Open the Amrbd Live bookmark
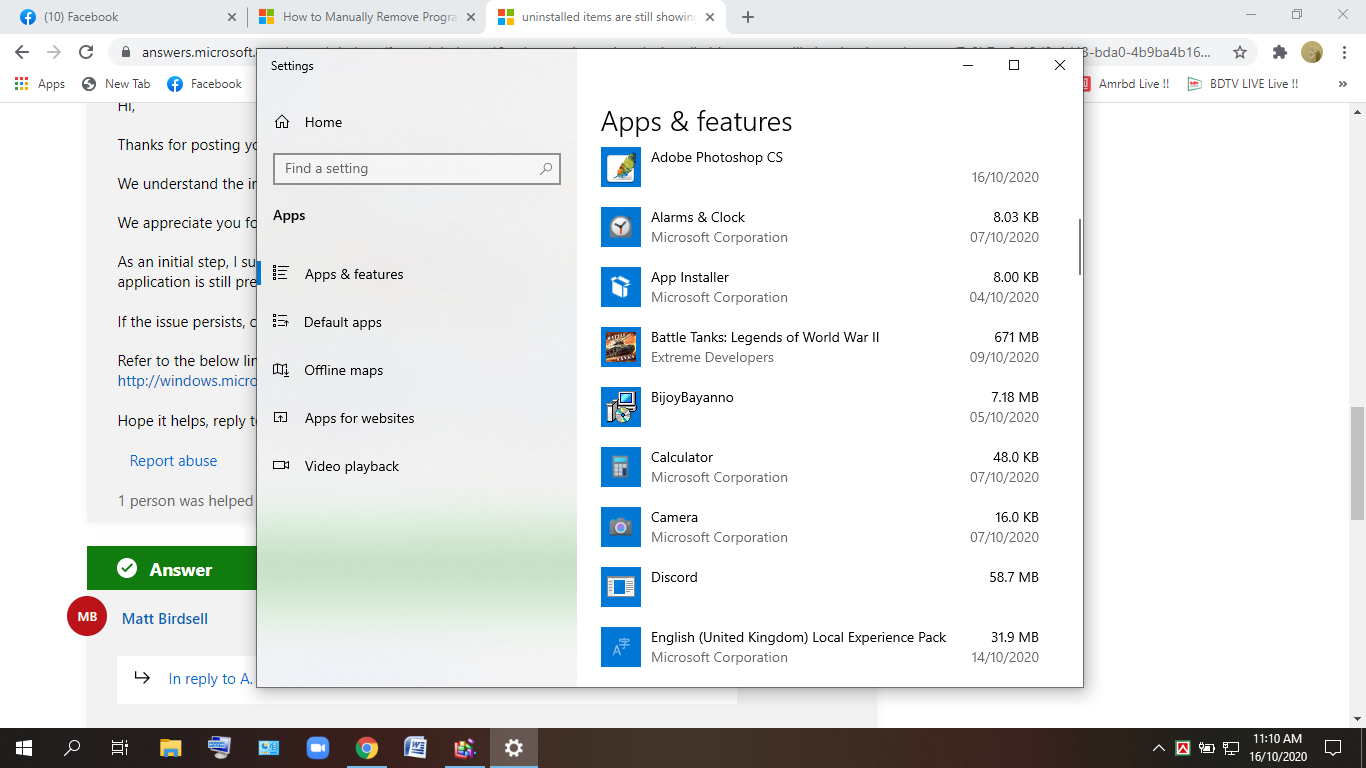Image resolution: width=1366 pixels, height=768 pixels. [1123, 84]
